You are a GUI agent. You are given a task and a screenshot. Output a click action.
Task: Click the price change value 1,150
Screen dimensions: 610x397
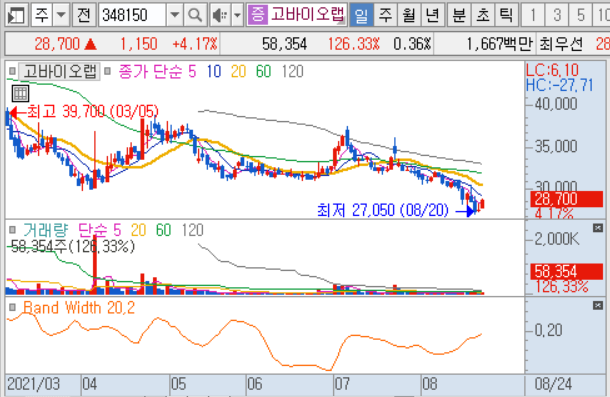[x=138, y=44]
